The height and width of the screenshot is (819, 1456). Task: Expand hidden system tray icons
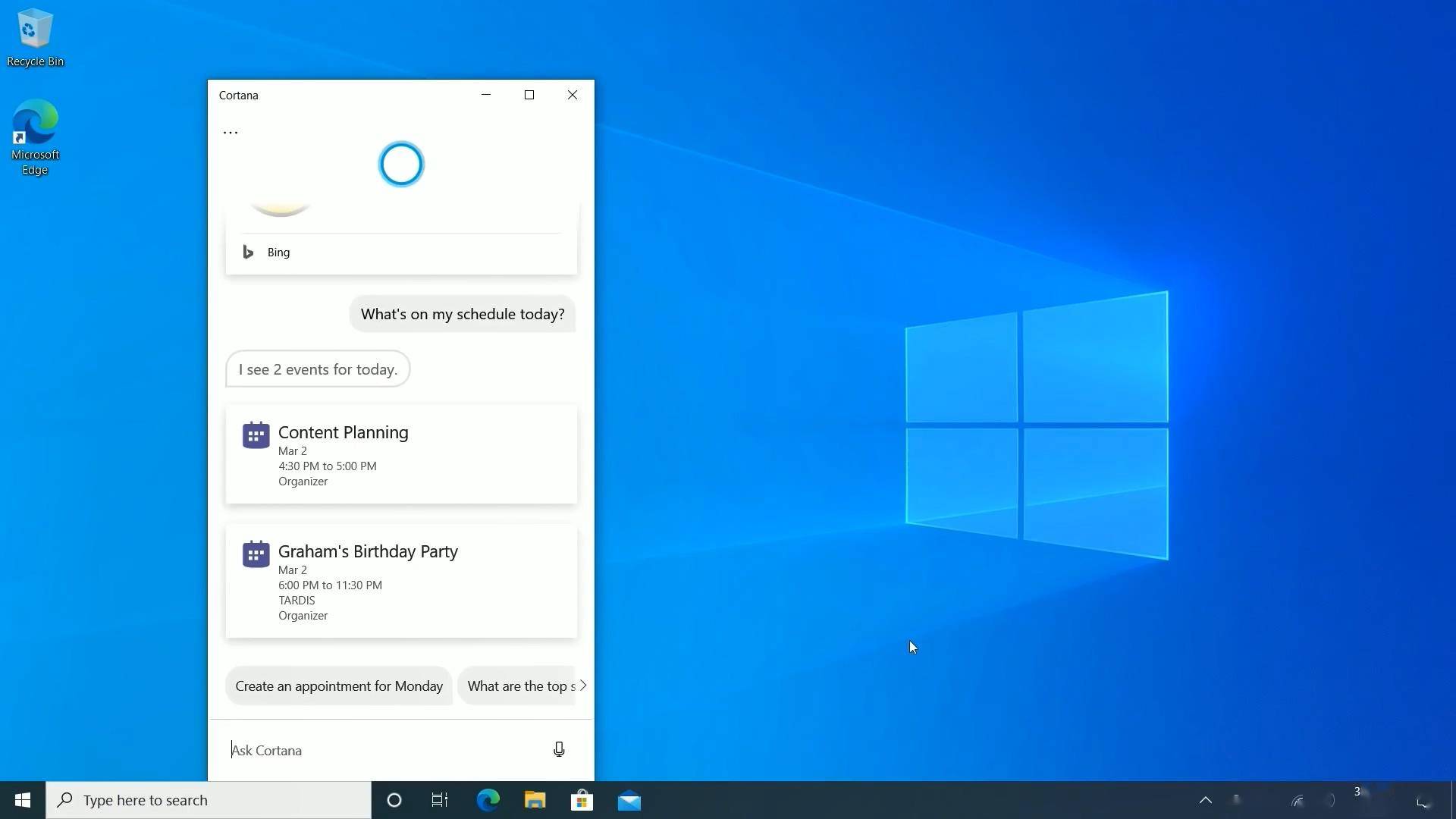click(1205, 800)
